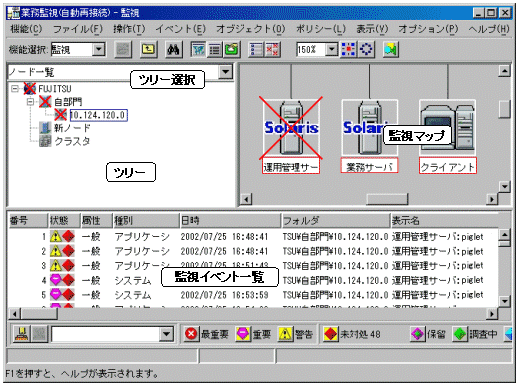Sort events by 状態 column header
The image size is (519, 386).
64,220
